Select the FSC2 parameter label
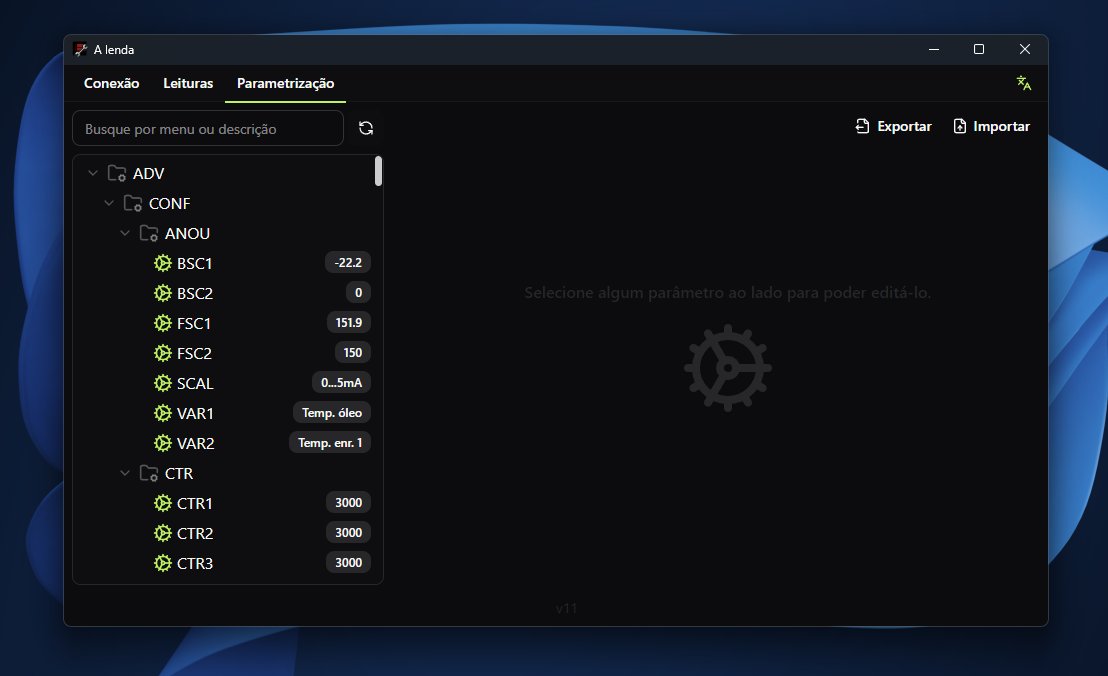This screenshot has height=676, width=1108. pyautogui.click(x=194, y=353)
